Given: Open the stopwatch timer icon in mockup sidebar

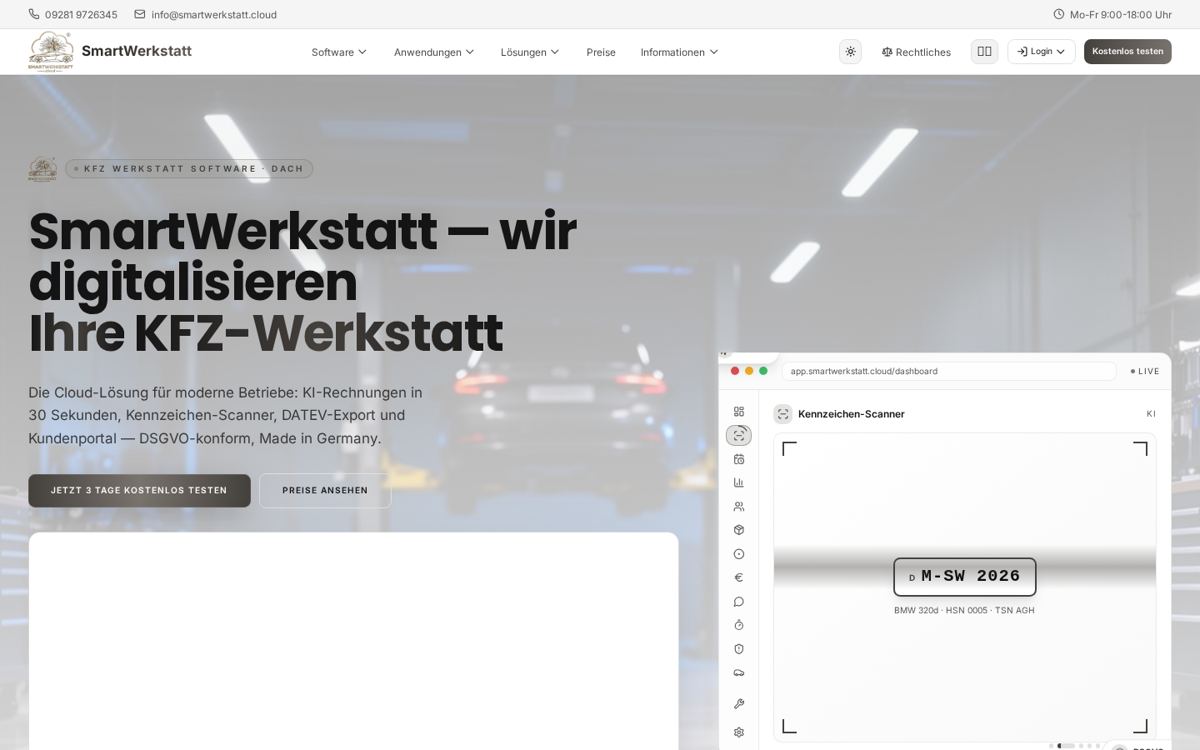Looking at the screenshot, I should click(739, 625).
